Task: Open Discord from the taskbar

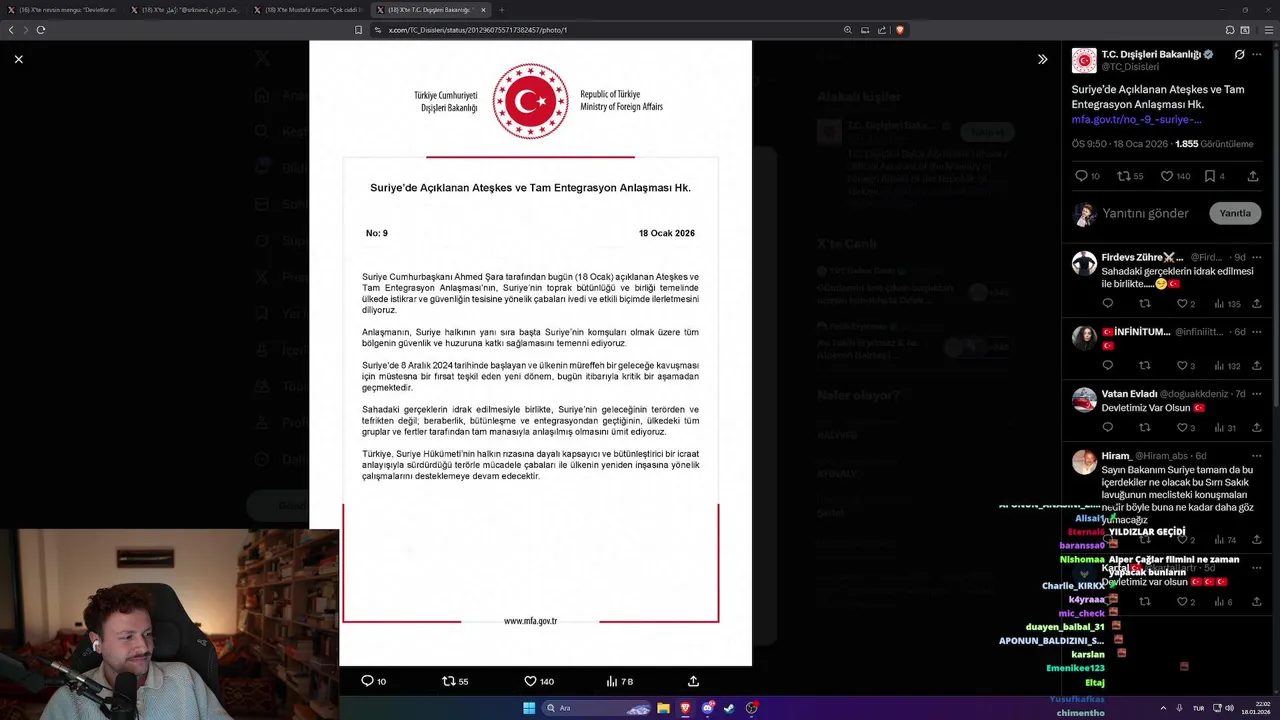Action: 707,708
